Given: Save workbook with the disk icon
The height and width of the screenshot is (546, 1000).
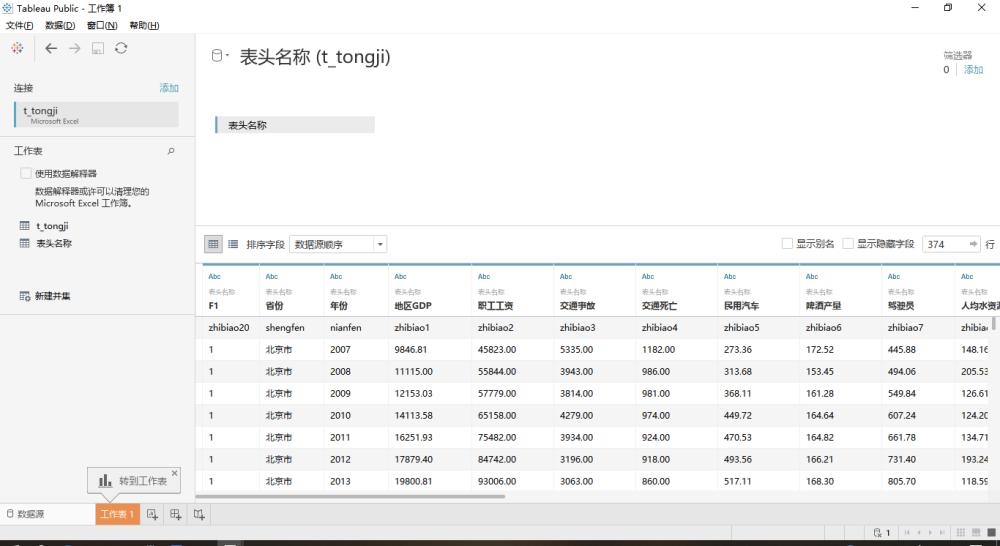Looking at the screenshot, I should [x=98, y=48].
